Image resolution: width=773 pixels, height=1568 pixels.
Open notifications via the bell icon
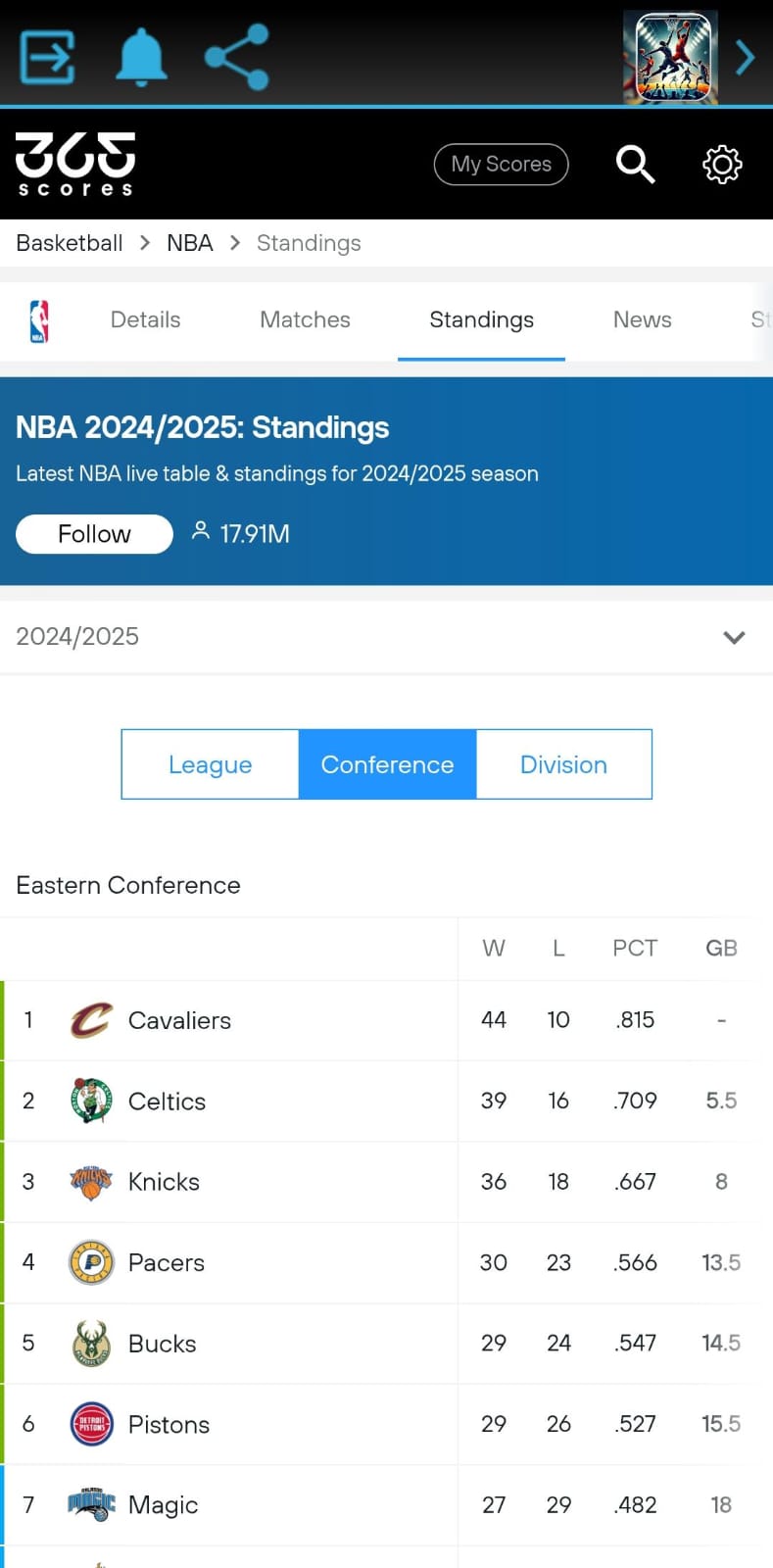141,57
